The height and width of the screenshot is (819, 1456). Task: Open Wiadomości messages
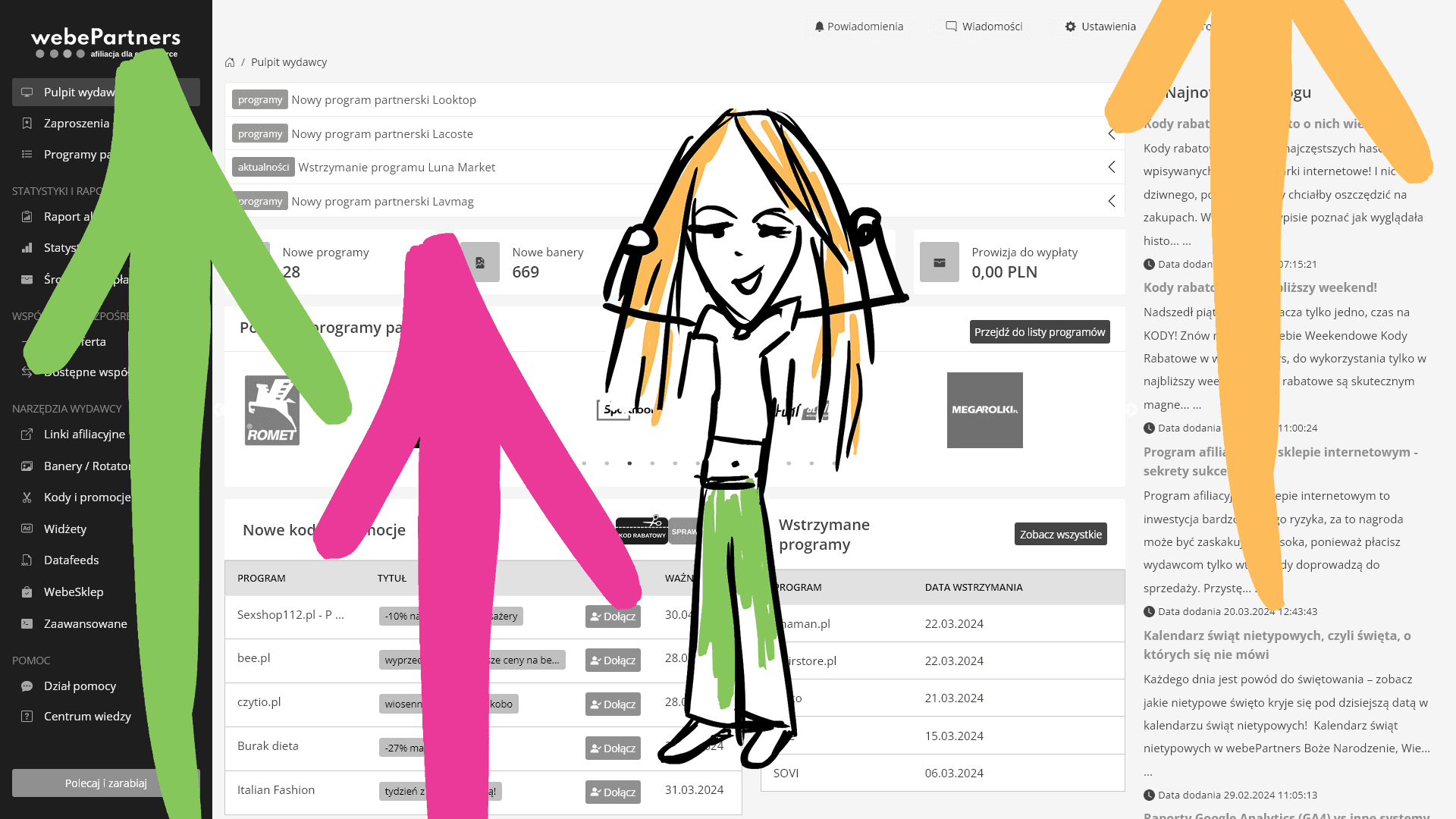coord(984,27)
